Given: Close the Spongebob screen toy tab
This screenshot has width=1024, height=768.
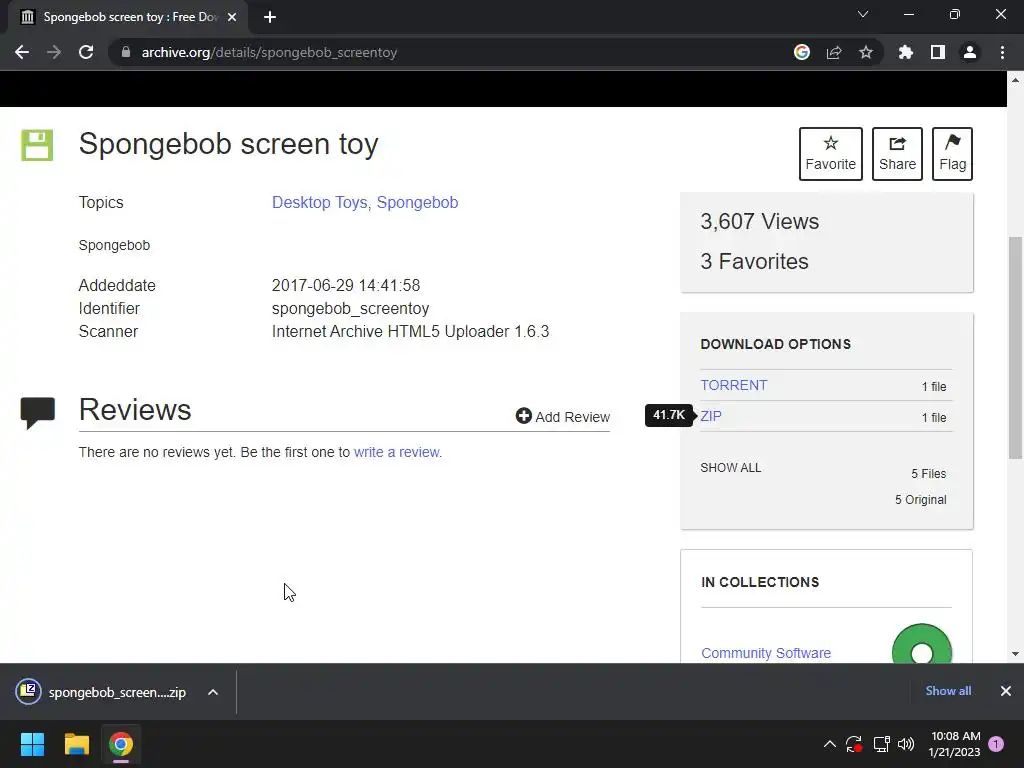Looking at the screenshot, I should click(x=232, y=17).
